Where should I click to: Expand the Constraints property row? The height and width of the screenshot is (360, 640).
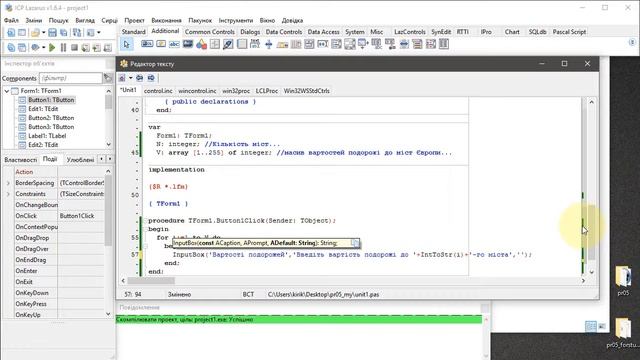8,194
